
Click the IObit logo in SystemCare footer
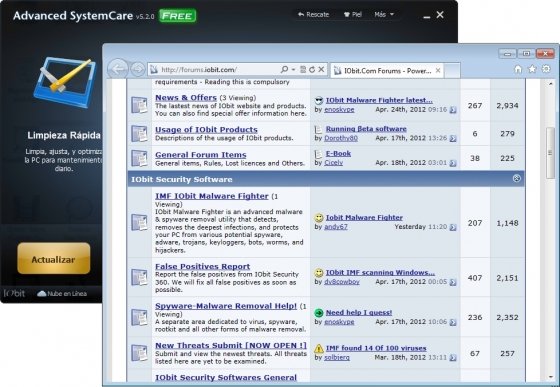pyautogui.click(x=14, y=293)
